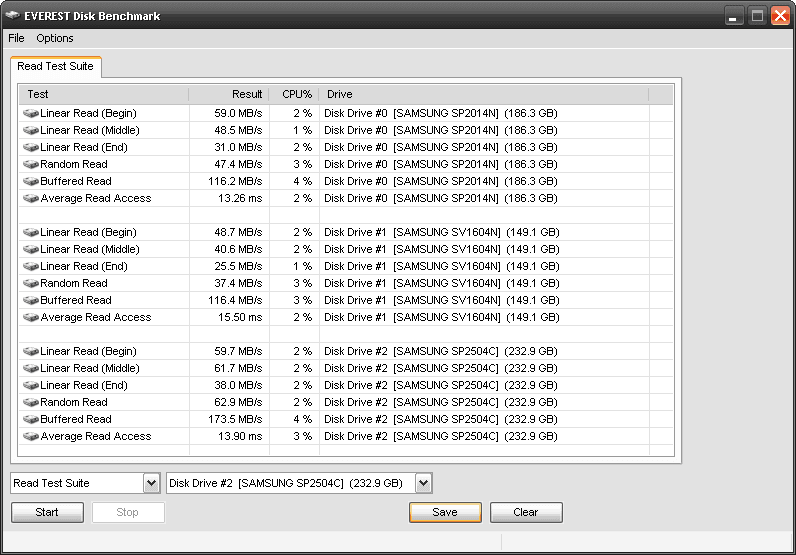Click drive icon of the 38.0 MB/s Linear Read (End) row
This screenshot has height=555, width=796.
click(x=31, y=385)
